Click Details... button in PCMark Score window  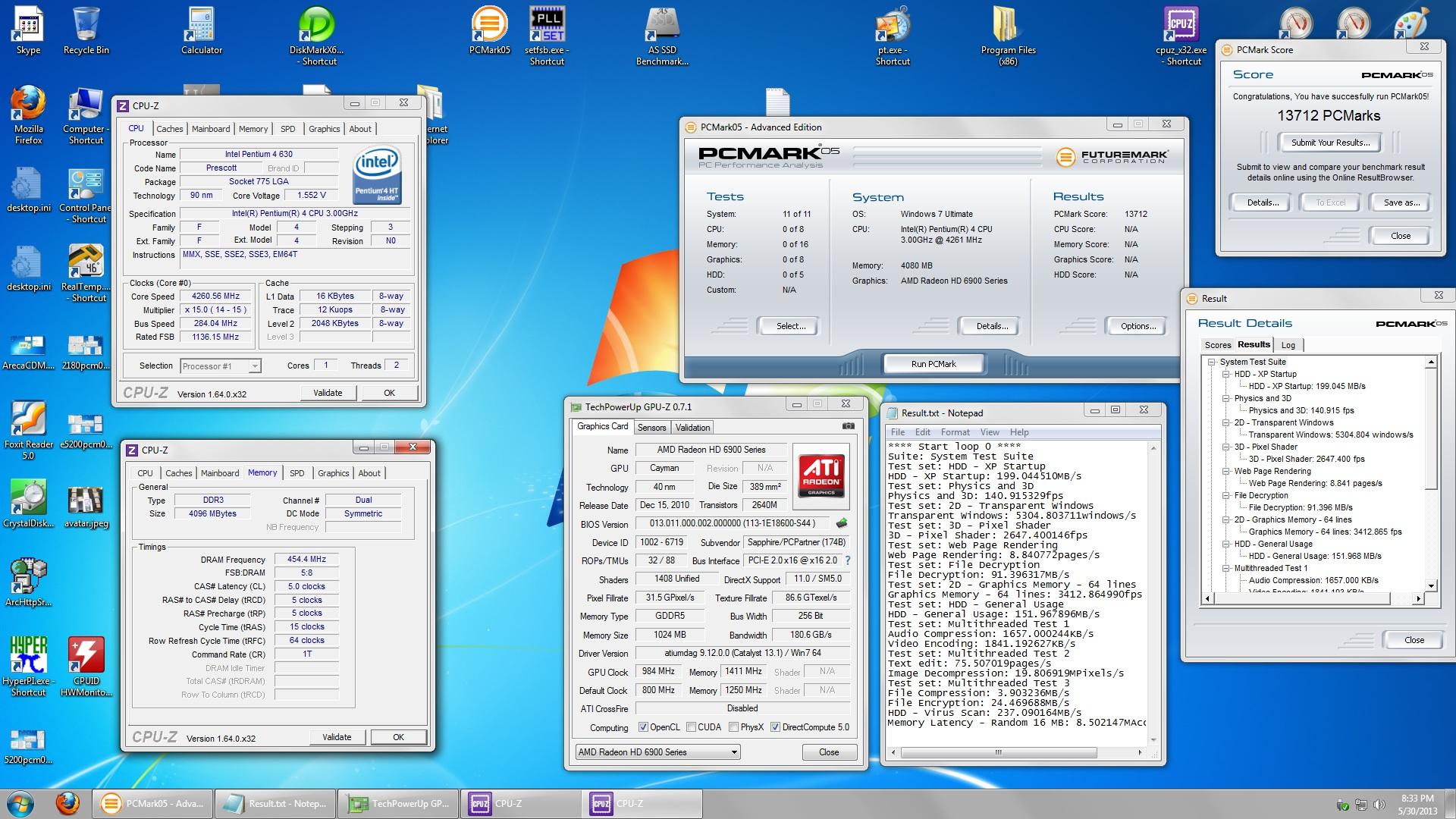1263,202
